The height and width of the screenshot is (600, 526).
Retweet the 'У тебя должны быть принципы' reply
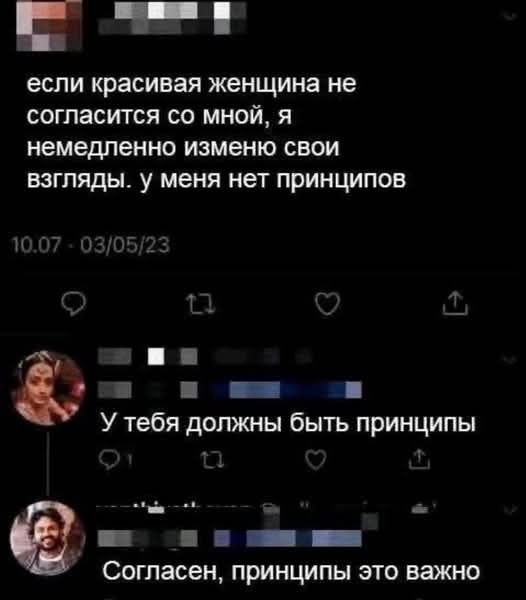point(213,459)
